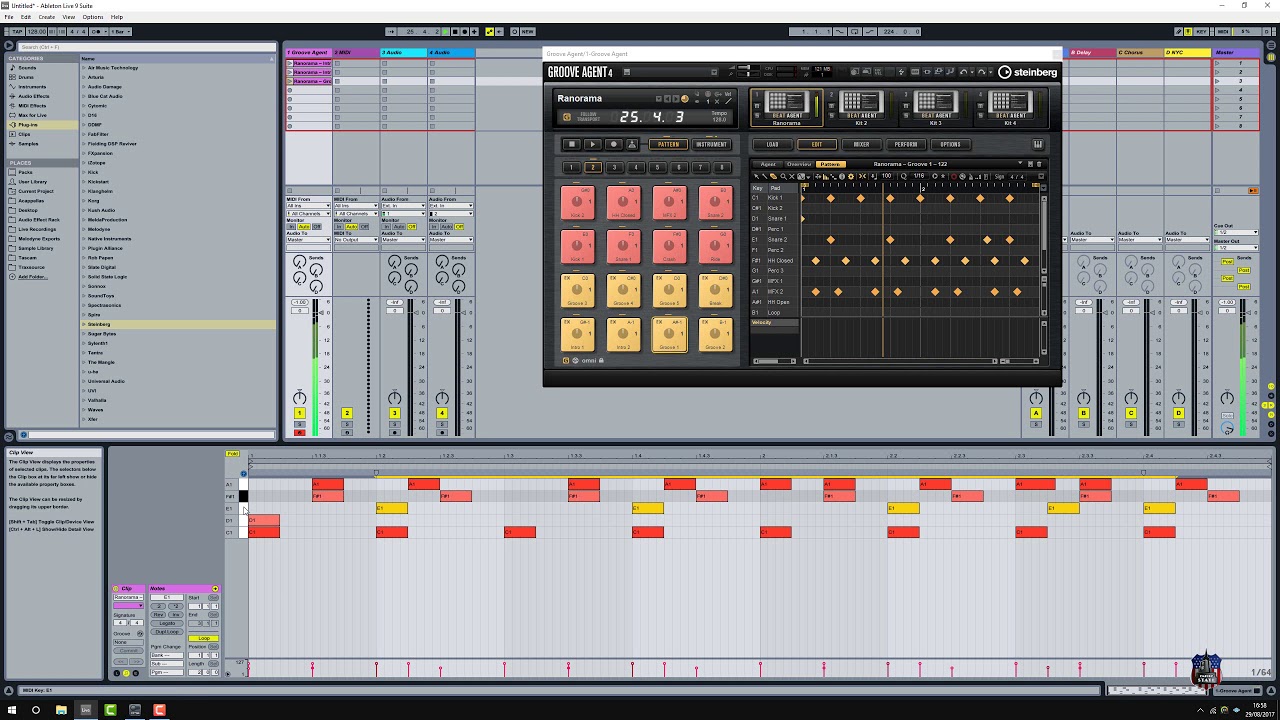Open the File menu
The width and height of the screenshot is (1280, 720).
(9, 17)
